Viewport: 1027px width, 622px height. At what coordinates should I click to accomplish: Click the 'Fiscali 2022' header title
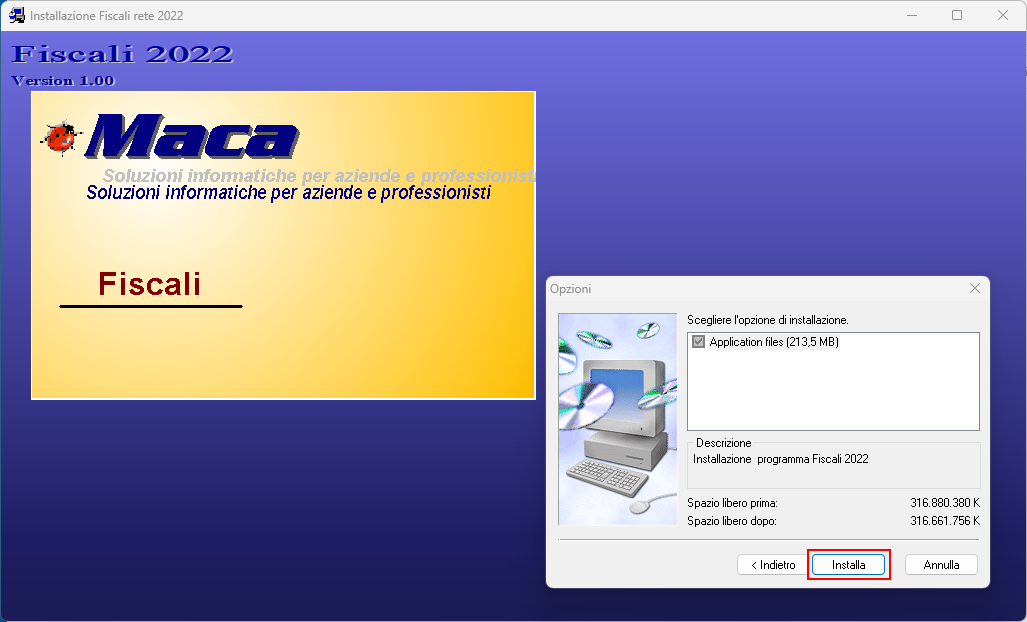(x=122, y=54)
